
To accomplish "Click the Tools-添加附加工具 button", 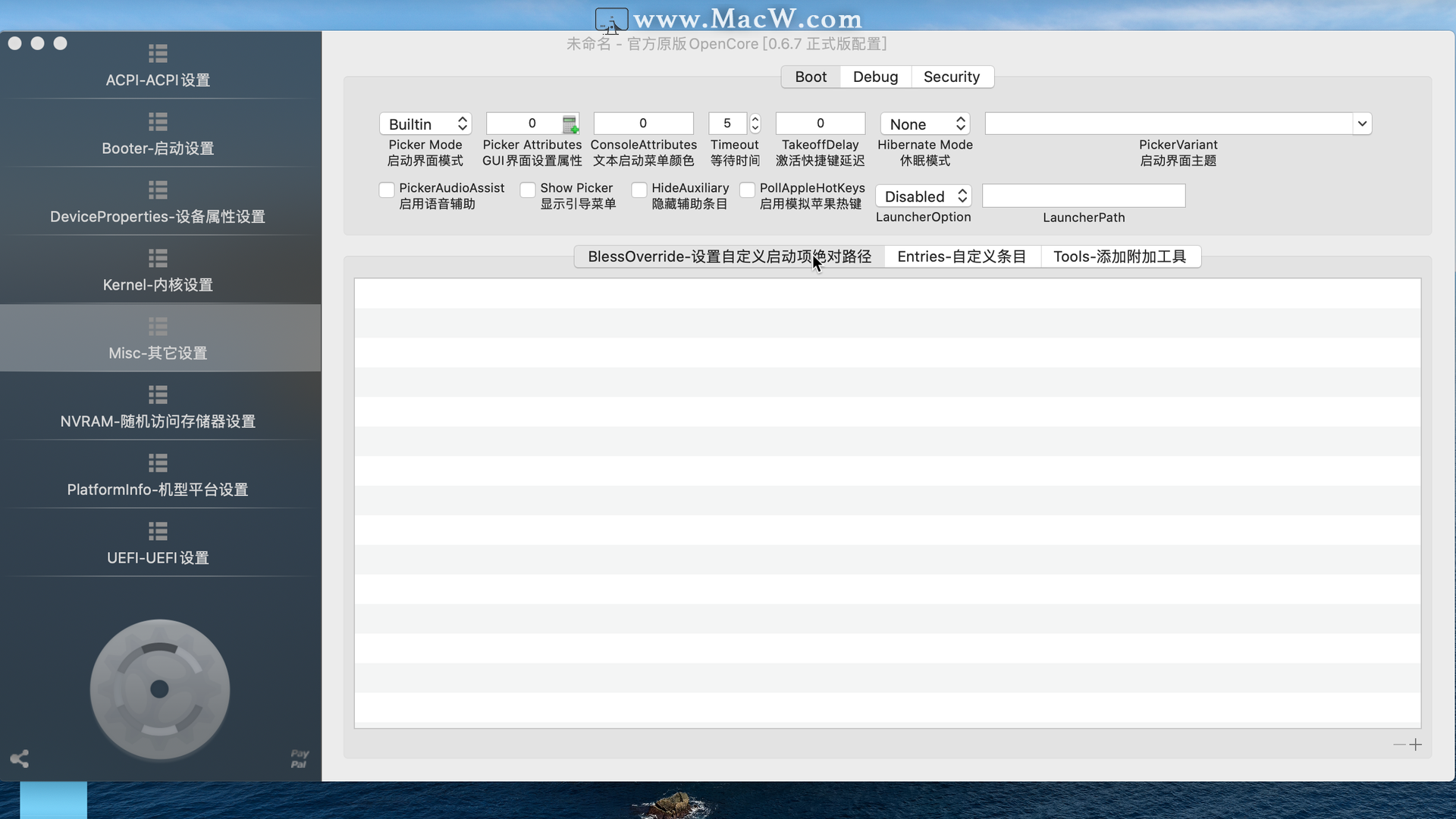I will (x=1119, y=256).
